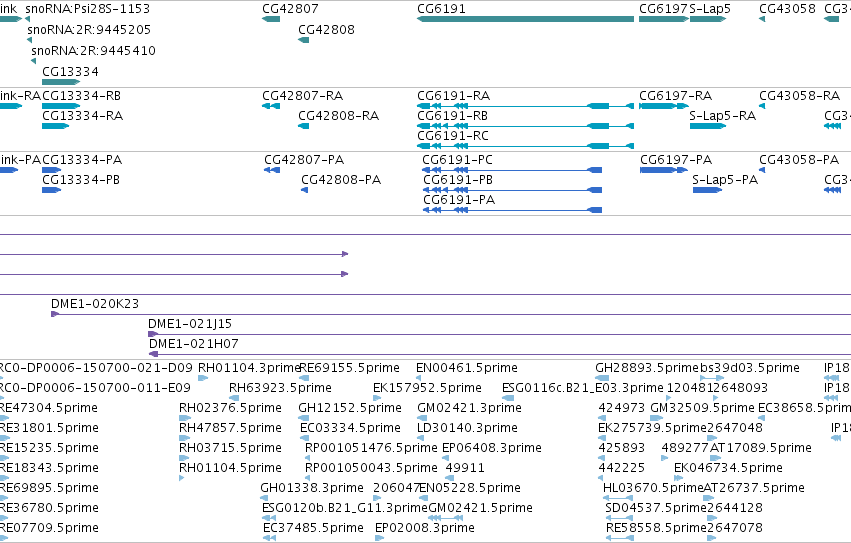Click the S-Lap5 gene label
The height and width of the screenshot is (543, 851).
click(x=710, y=9)
